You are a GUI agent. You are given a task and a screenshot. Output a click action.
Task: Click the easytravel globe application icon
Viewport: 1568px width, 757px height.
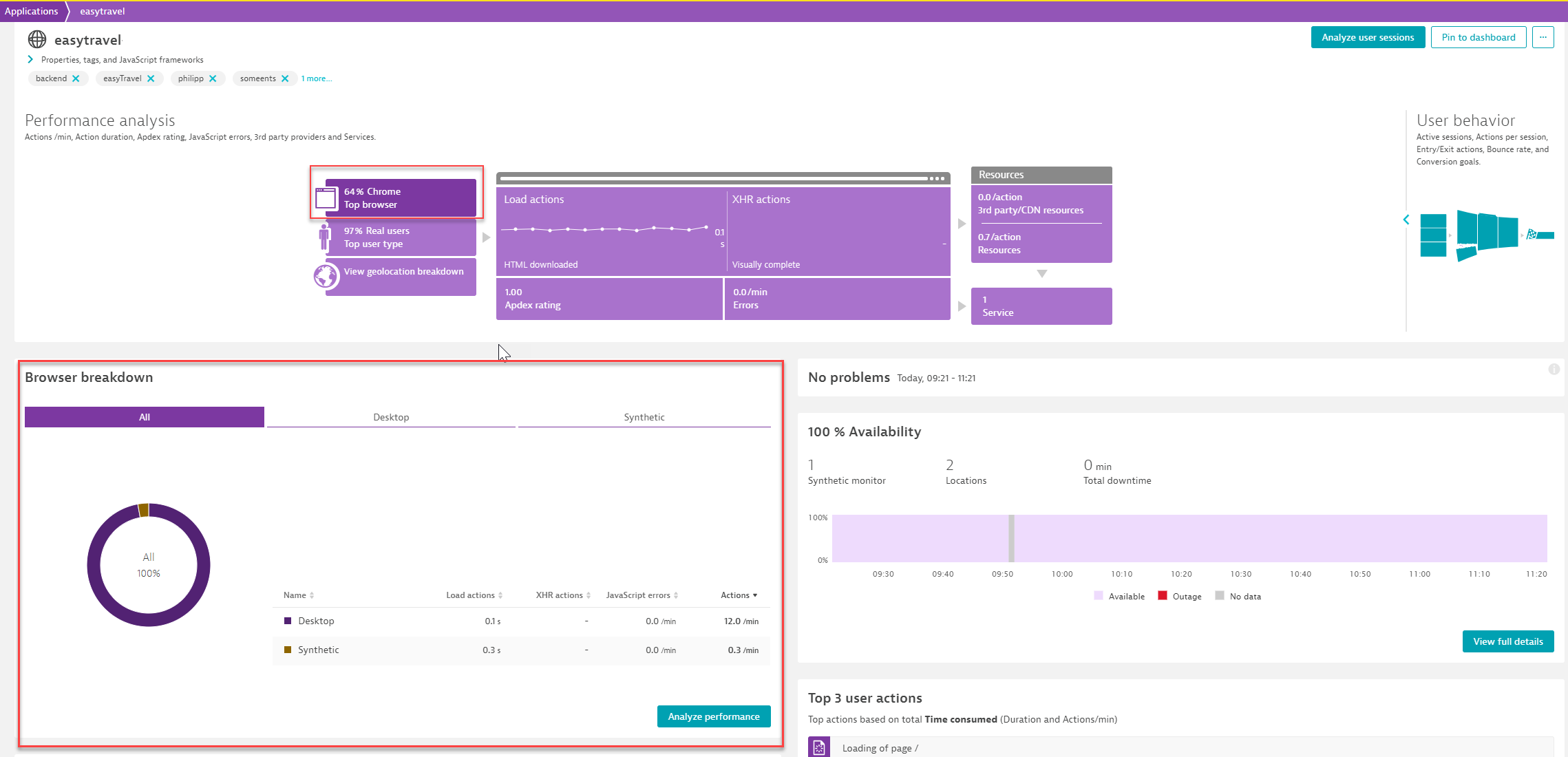click(37, 39)
